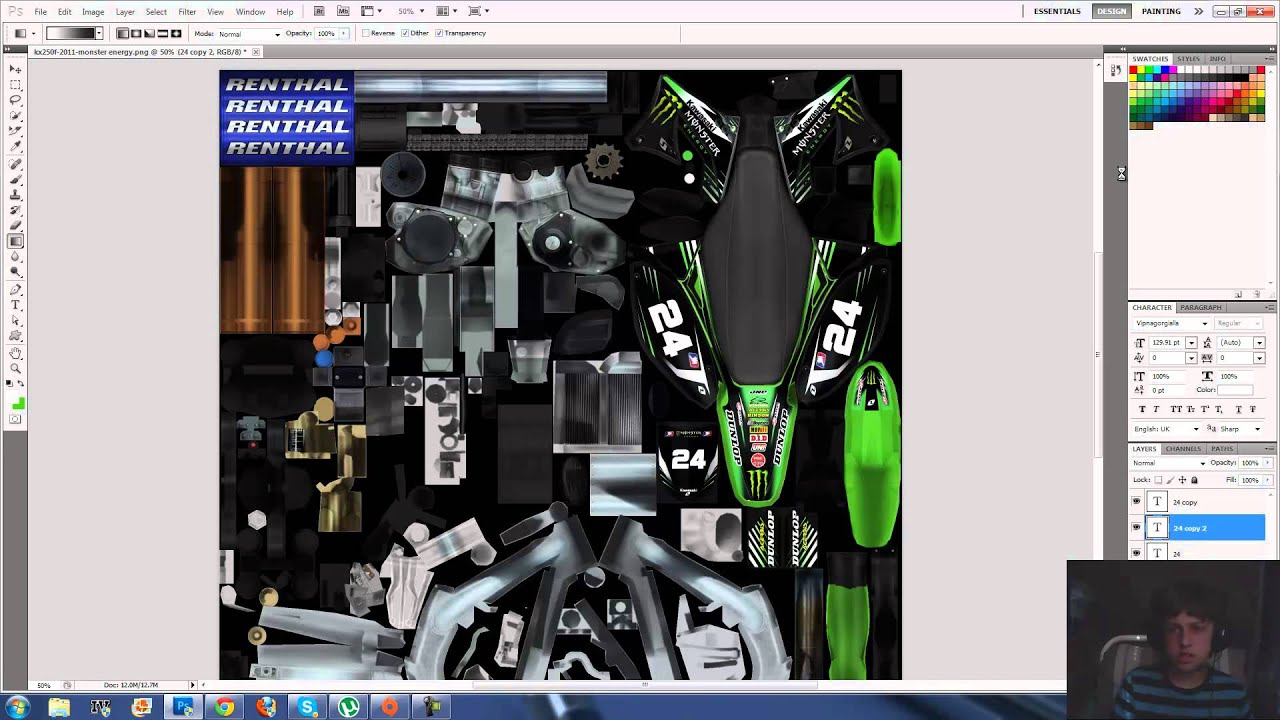Screen dimensions: 1280x720
Task: Toggle lock image pixels
Action: (x=1170, y=480)
